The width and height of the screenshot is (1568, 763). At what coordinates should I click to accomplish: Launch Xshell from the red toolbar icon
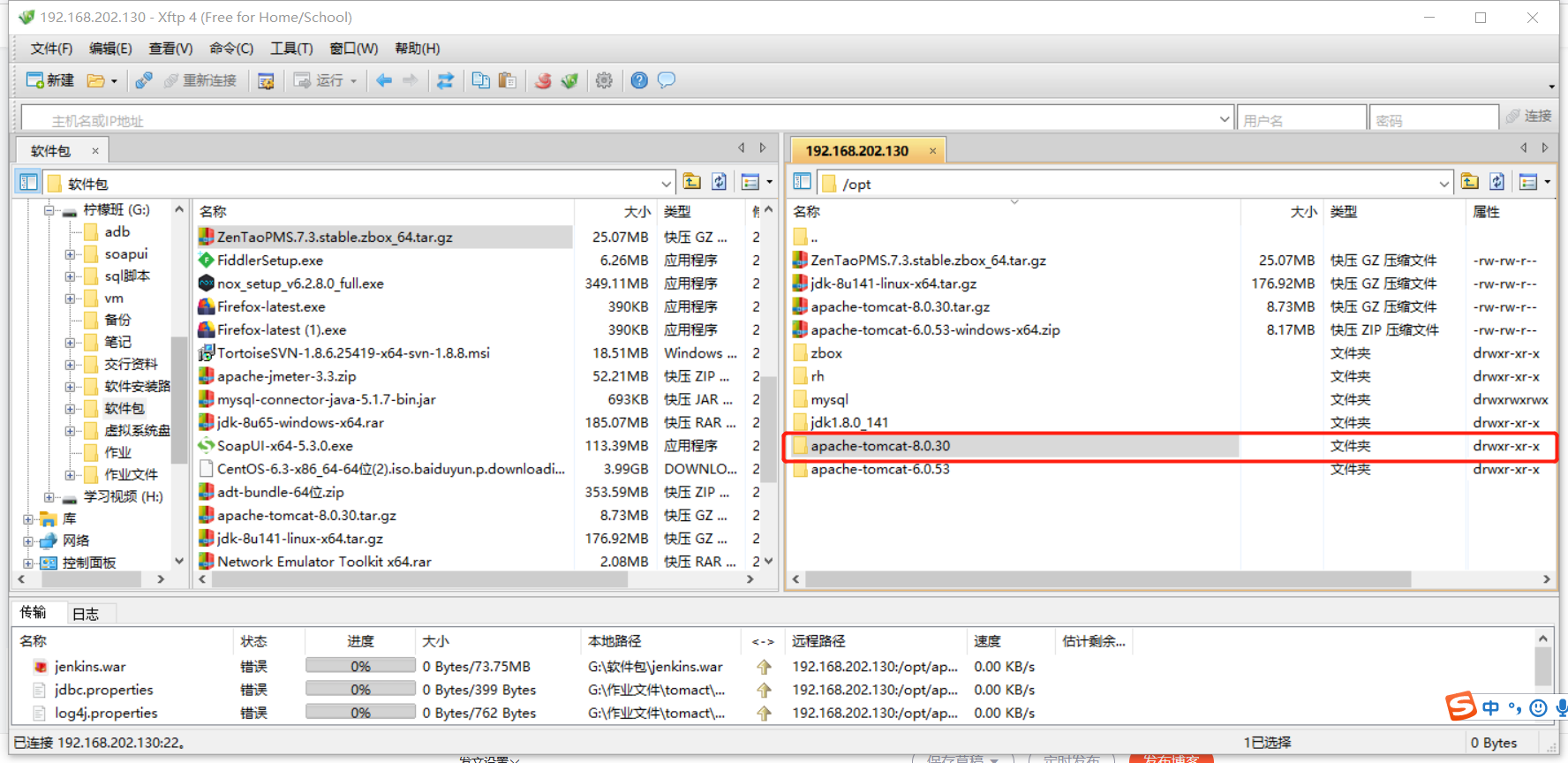pyautogui.click(x=543, y=80)
